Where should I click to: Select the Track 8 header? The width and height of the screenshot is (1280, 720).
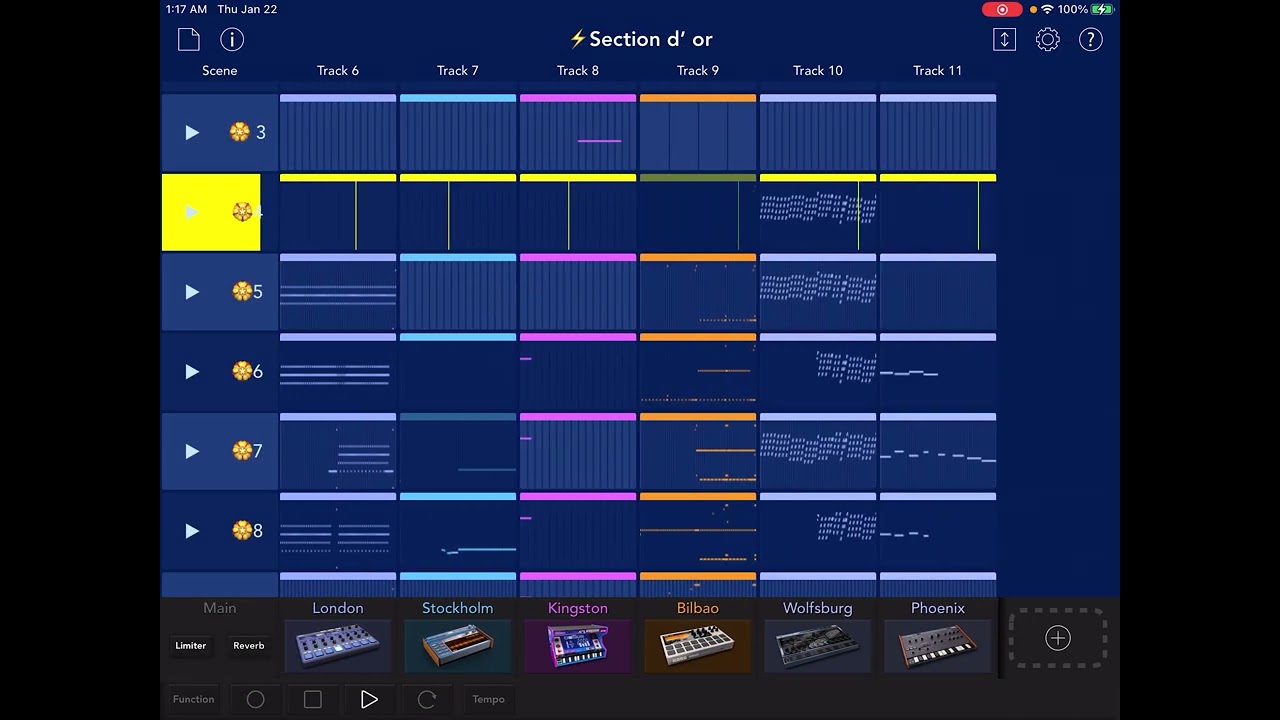[578, 71]
